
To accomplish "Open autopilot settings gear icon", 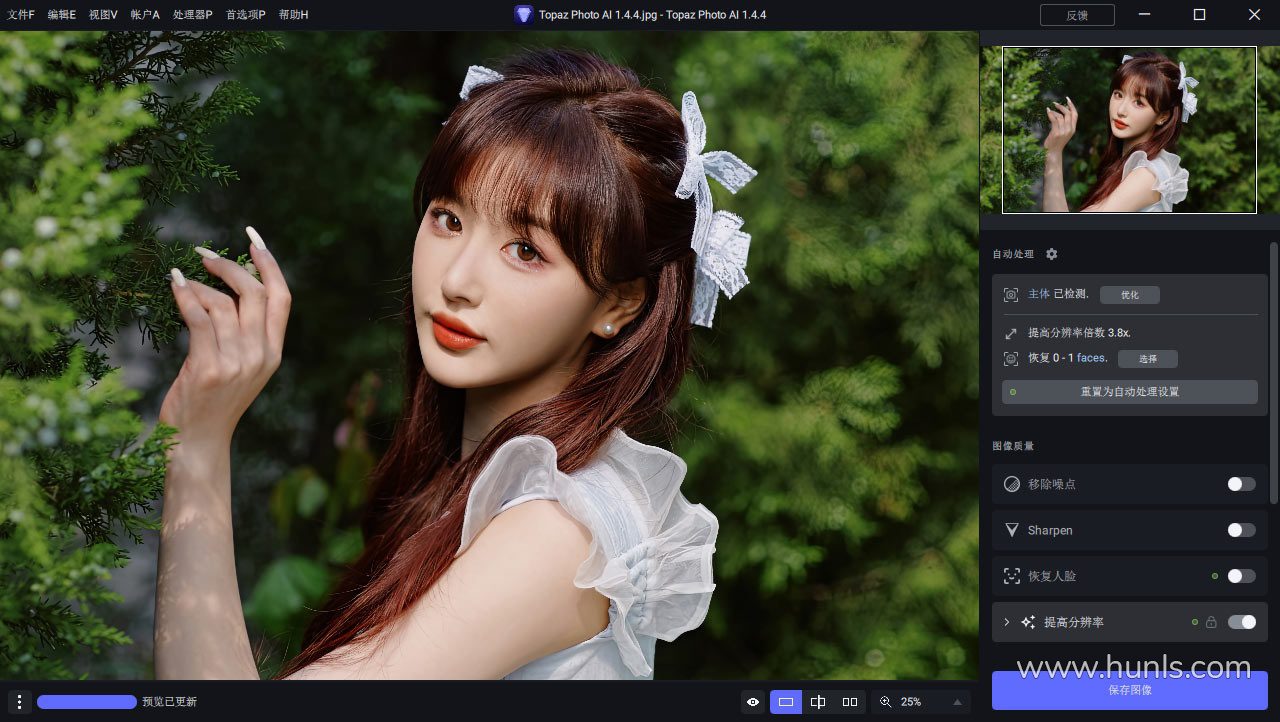I will (1051, 254).
